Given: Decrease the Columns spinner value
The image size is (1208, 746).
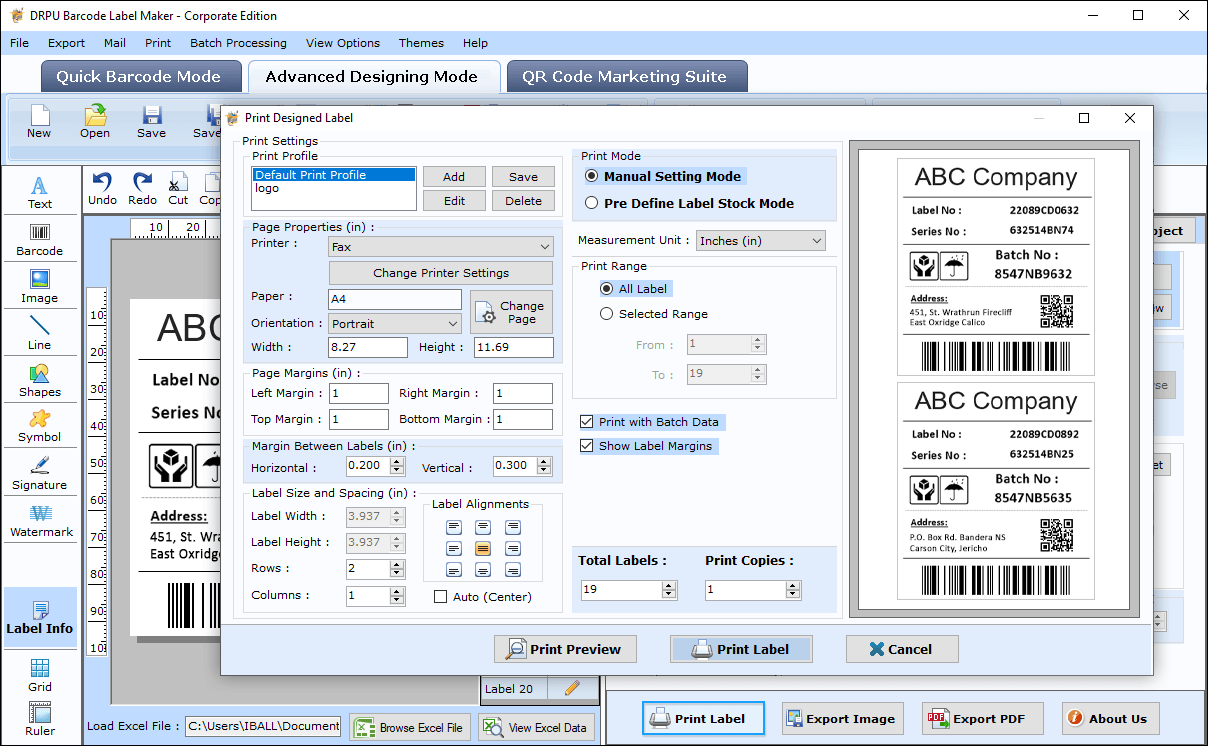Looking at the screenshot, I should (397, 600).
